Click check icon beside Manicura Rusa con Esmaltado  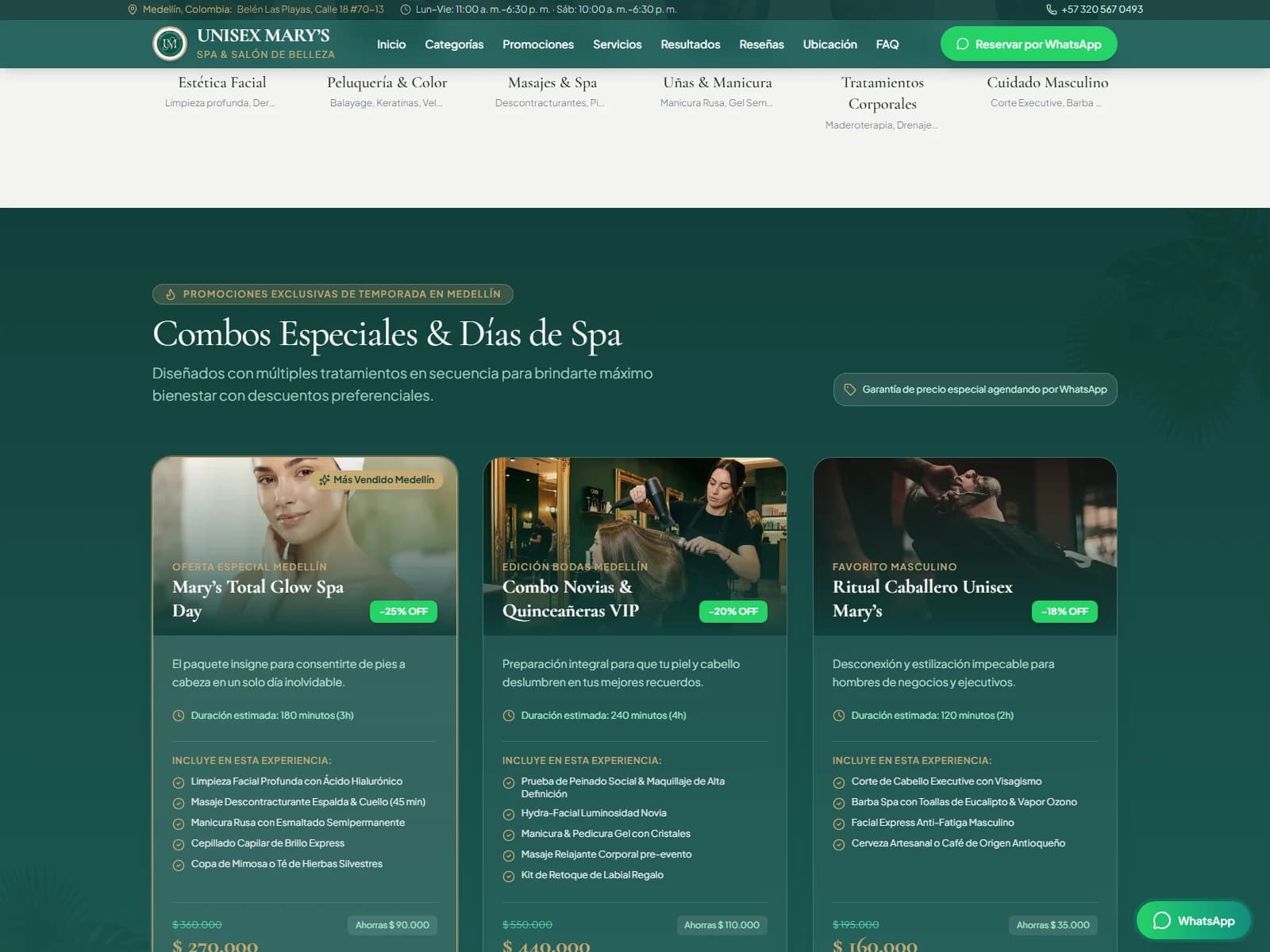point(179,824)
